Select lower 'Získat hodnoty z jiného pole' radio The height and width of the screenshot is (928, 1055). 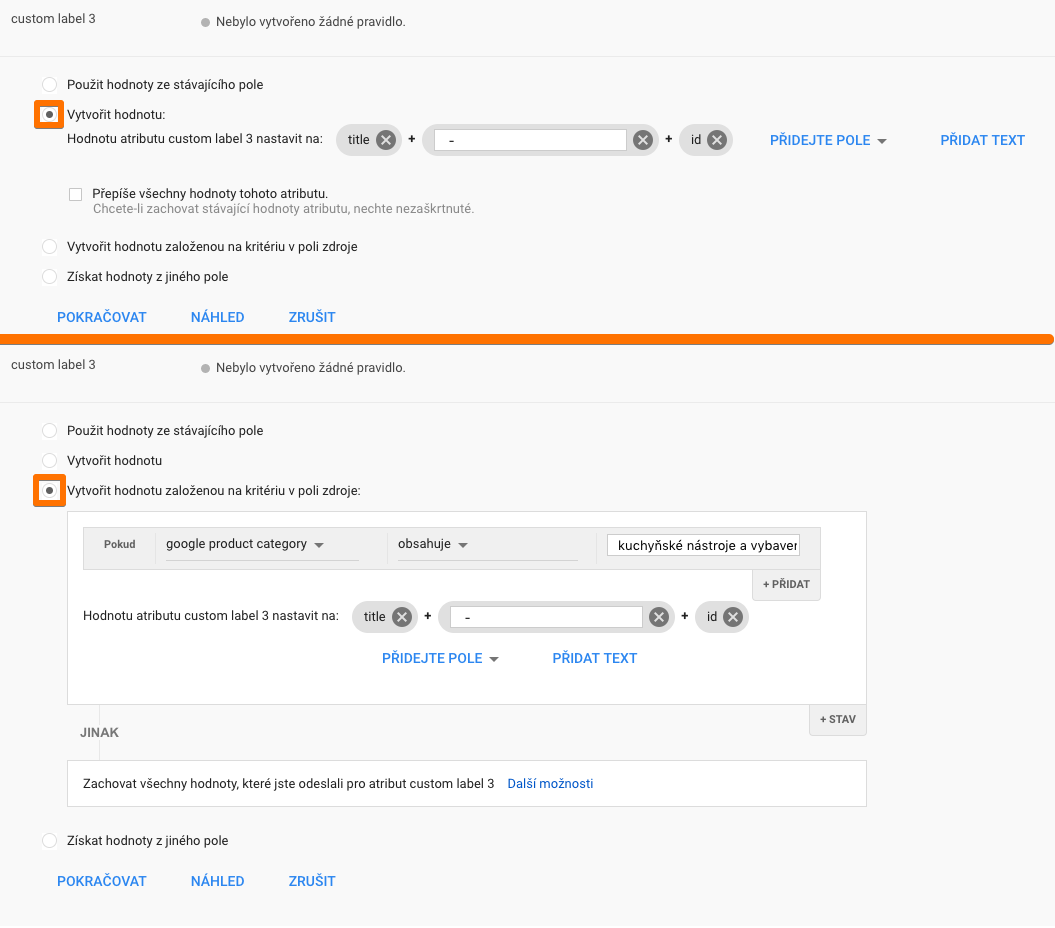pyautogui.click(x=49, y=841)
